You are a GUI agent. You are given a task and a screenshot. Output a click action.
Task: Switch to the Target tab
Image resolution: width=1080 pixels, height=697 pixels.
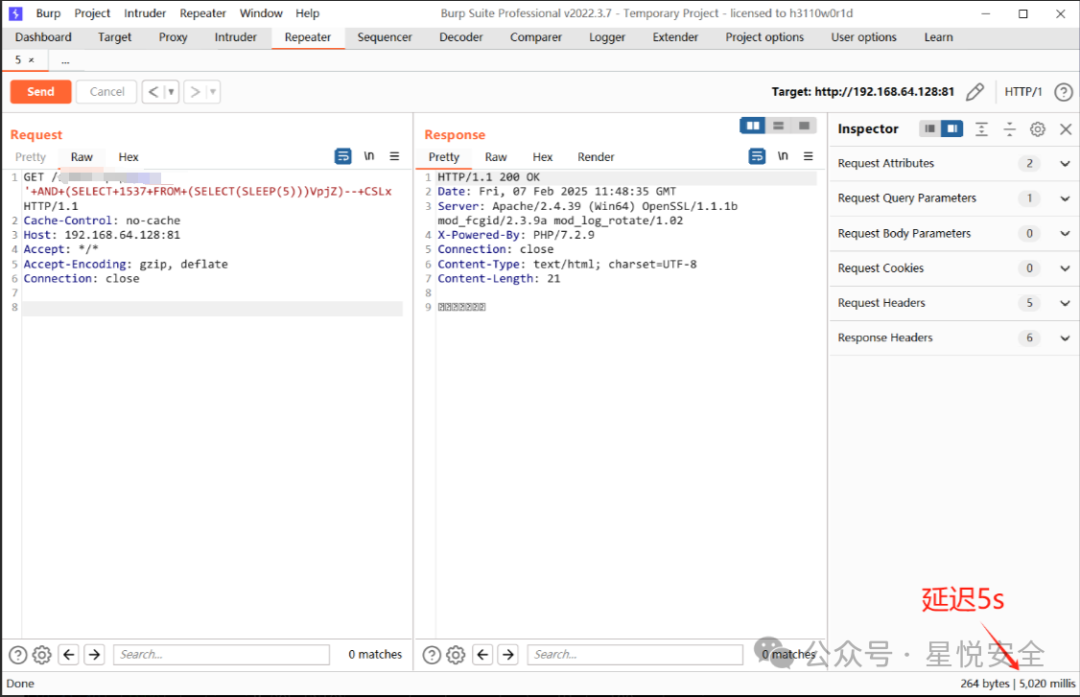click(x=114, y=37)
